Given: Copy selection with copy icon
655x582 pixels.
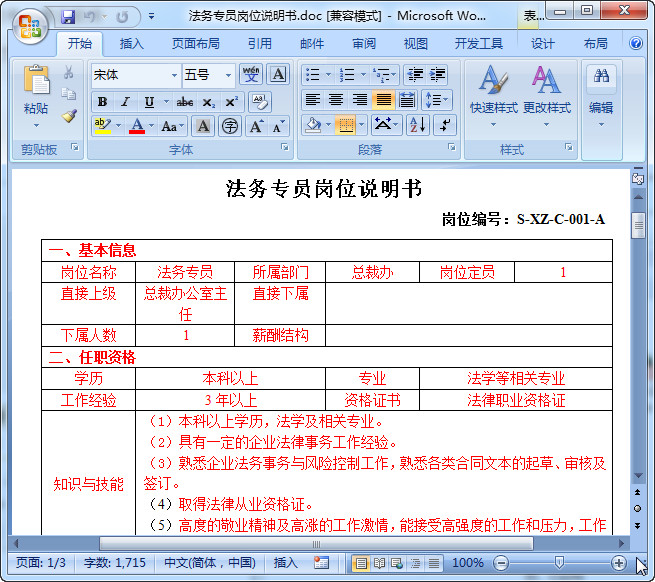Looking at the screenshot, I should 69,94.
